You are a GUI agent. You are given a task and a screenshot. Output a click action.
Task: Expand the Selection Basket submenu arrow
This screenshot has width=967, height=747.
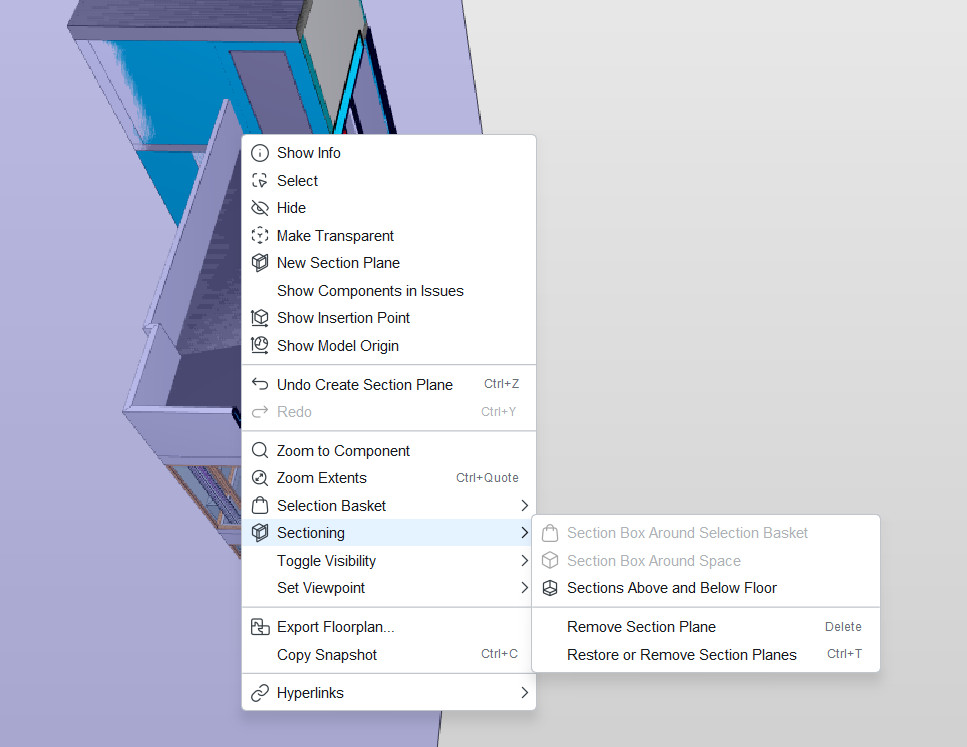(x=524, y=506)
